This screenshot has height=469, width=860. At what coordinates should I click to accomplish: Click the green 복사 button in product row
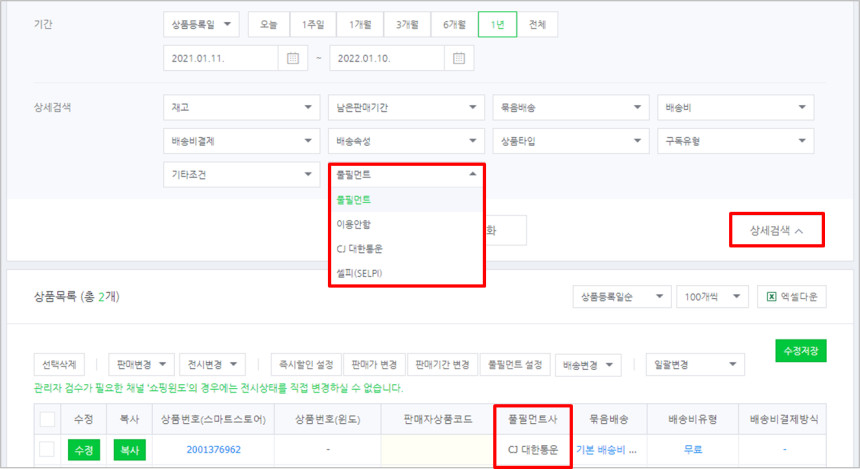tap(129, 450)
